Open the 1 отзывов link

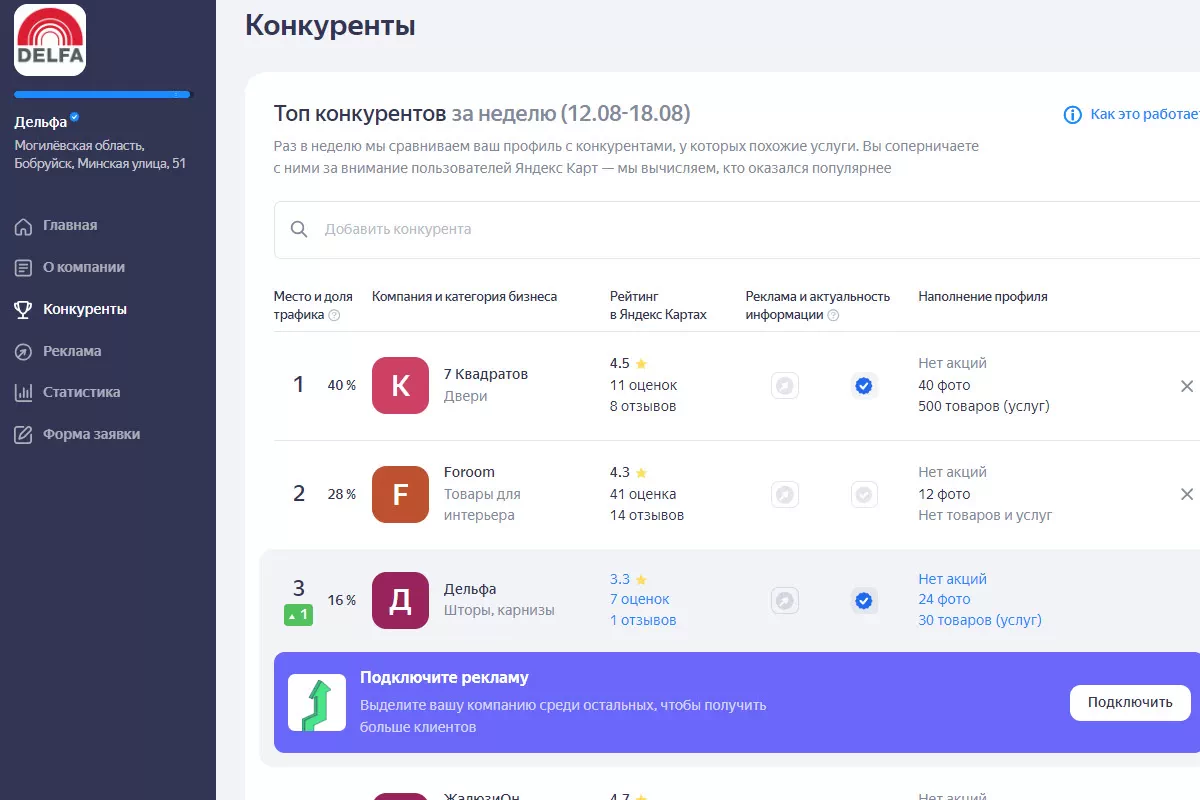click(643, 620)
